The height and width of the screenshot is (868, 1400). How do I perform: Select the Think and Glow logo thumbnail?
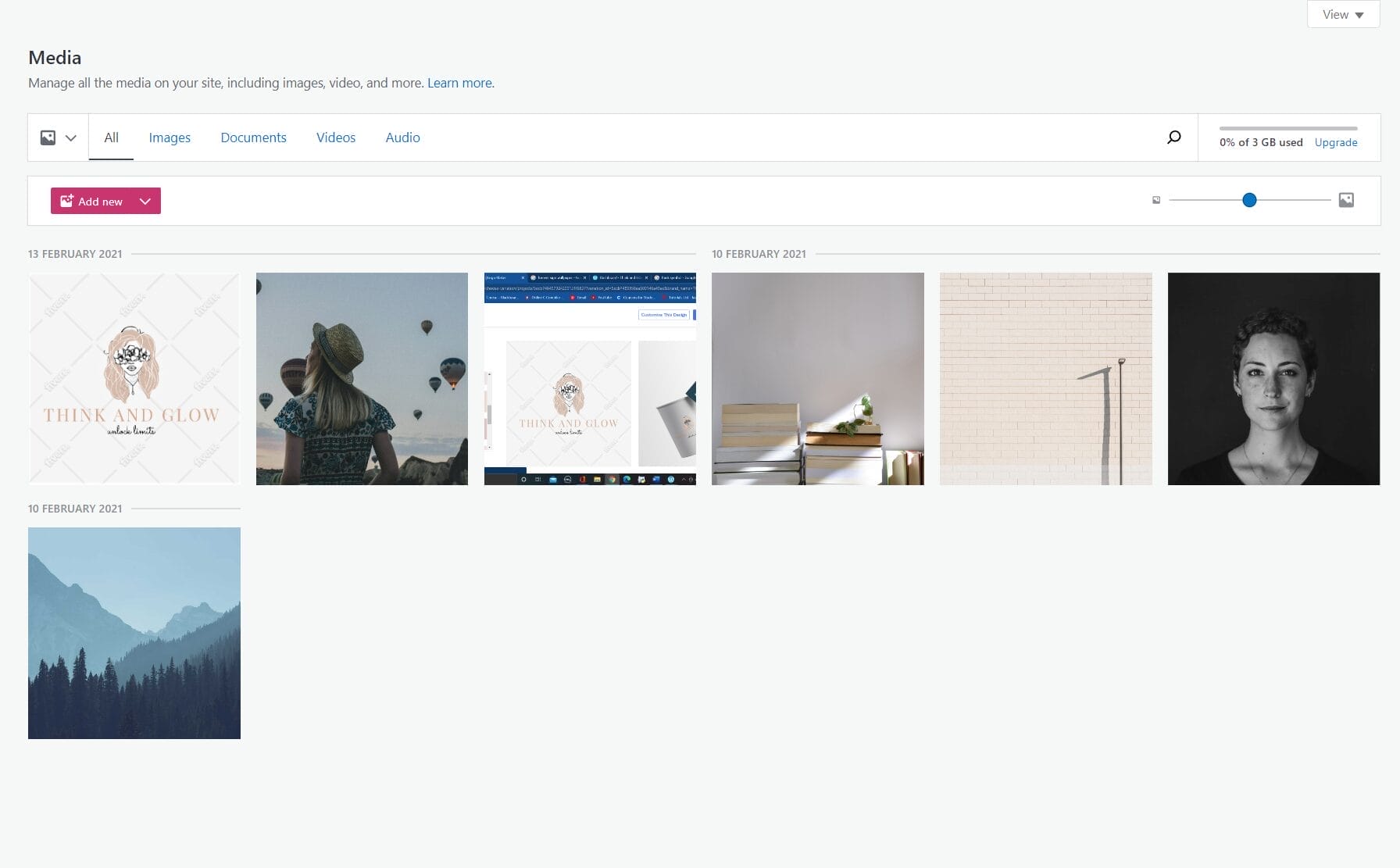pos(134,379)
